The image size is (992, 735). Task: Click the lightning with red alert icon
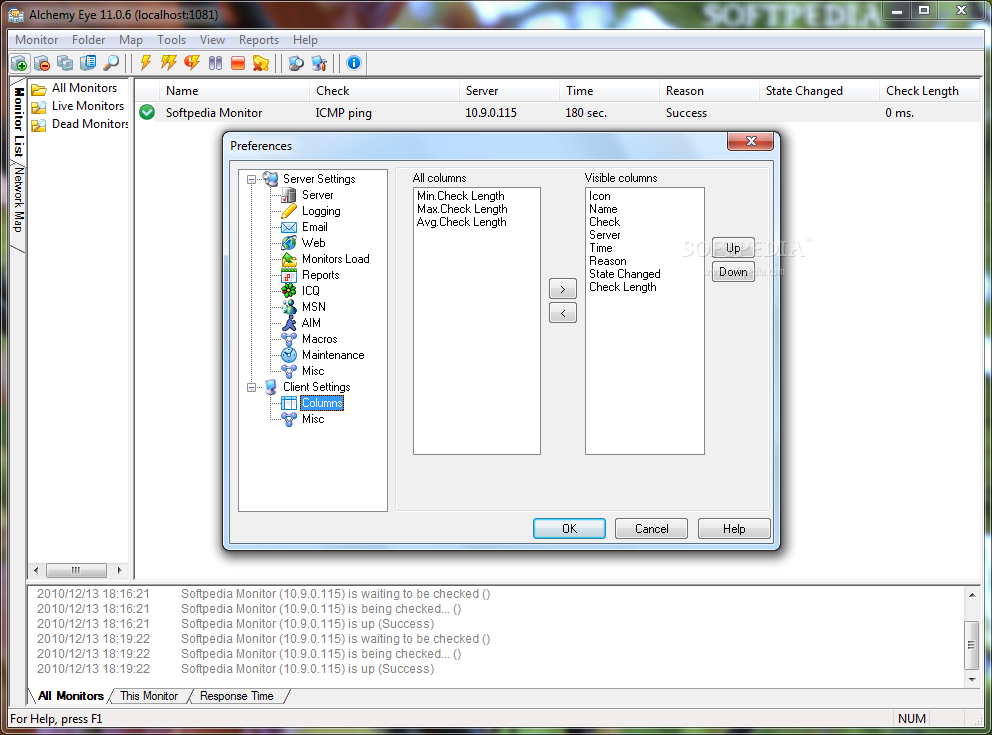[x=192, y=63]
